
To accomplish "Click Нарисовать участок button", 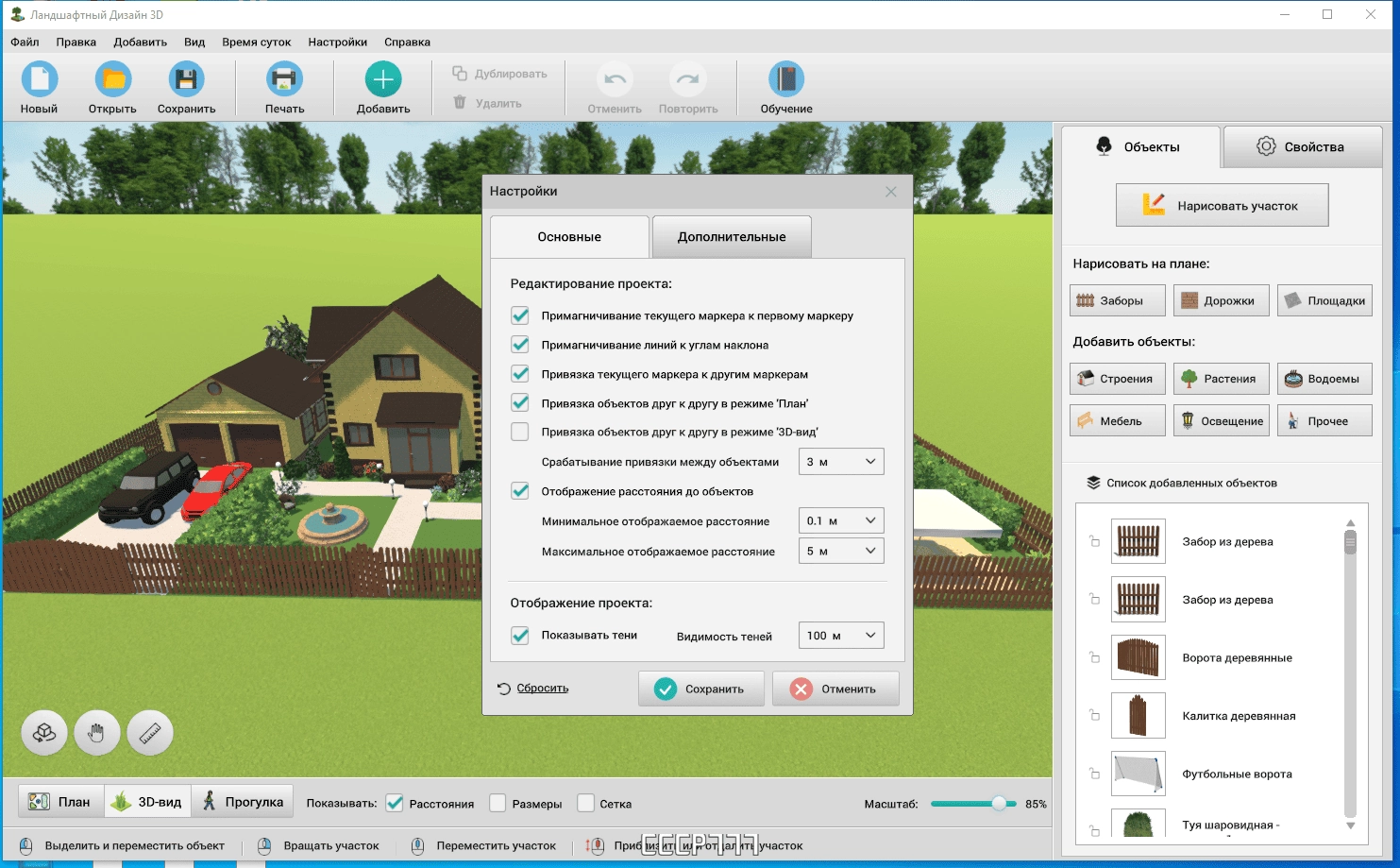I will pos(1222,205).
